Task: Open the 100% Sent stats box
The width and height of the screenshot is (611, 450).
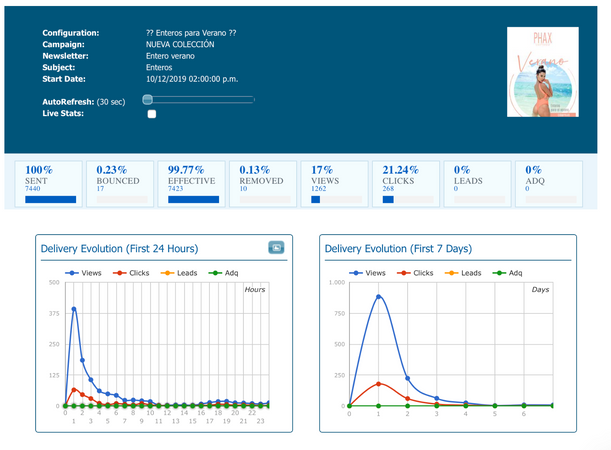Action: click(x=50, y=184)
